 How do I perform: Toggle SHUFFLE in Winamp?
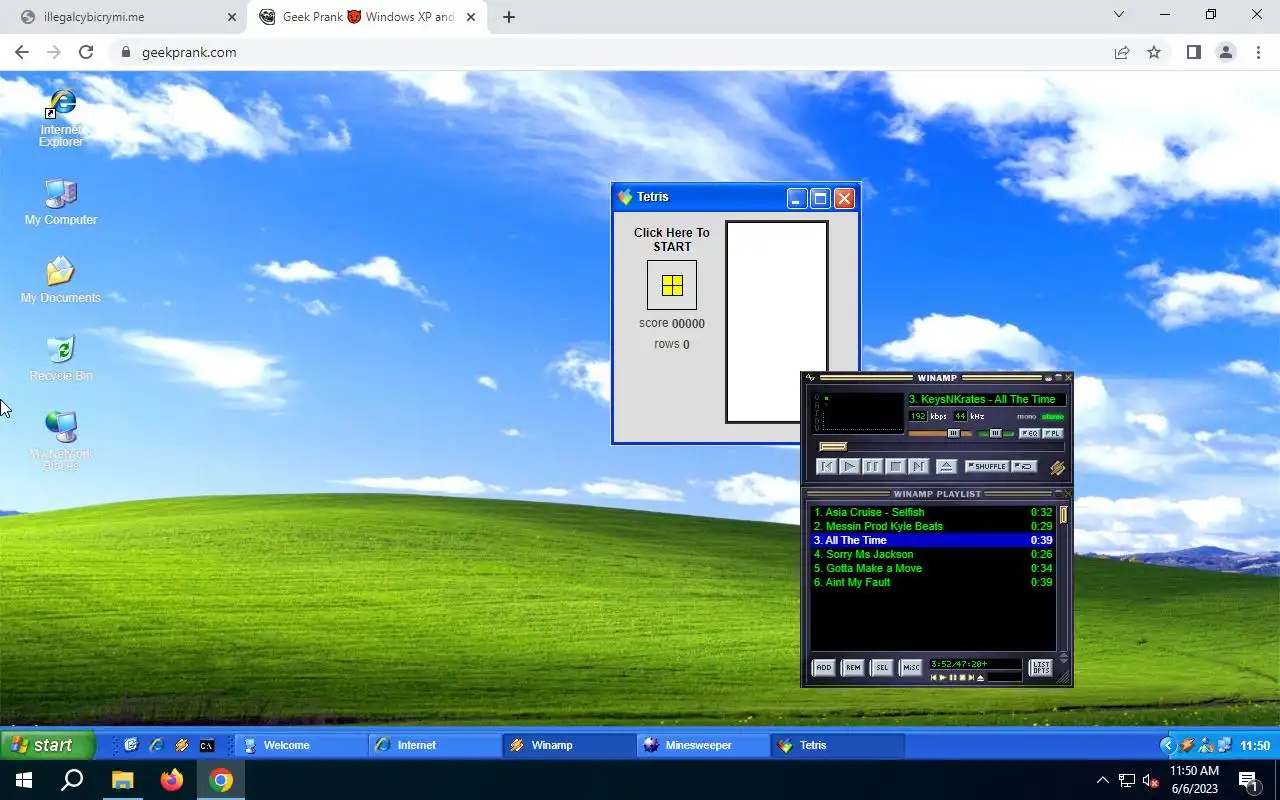coord(987,466)
